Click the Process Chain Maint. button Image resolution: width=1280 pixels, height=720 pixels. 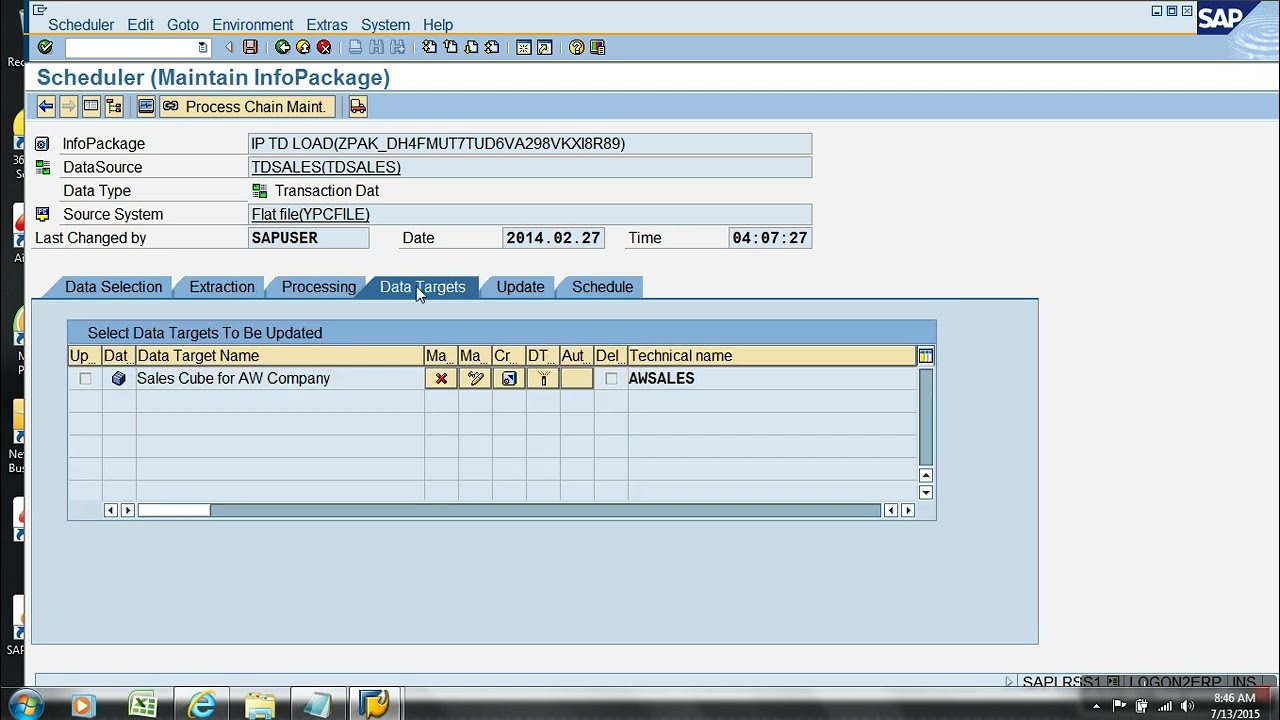[x=246, y=106]
